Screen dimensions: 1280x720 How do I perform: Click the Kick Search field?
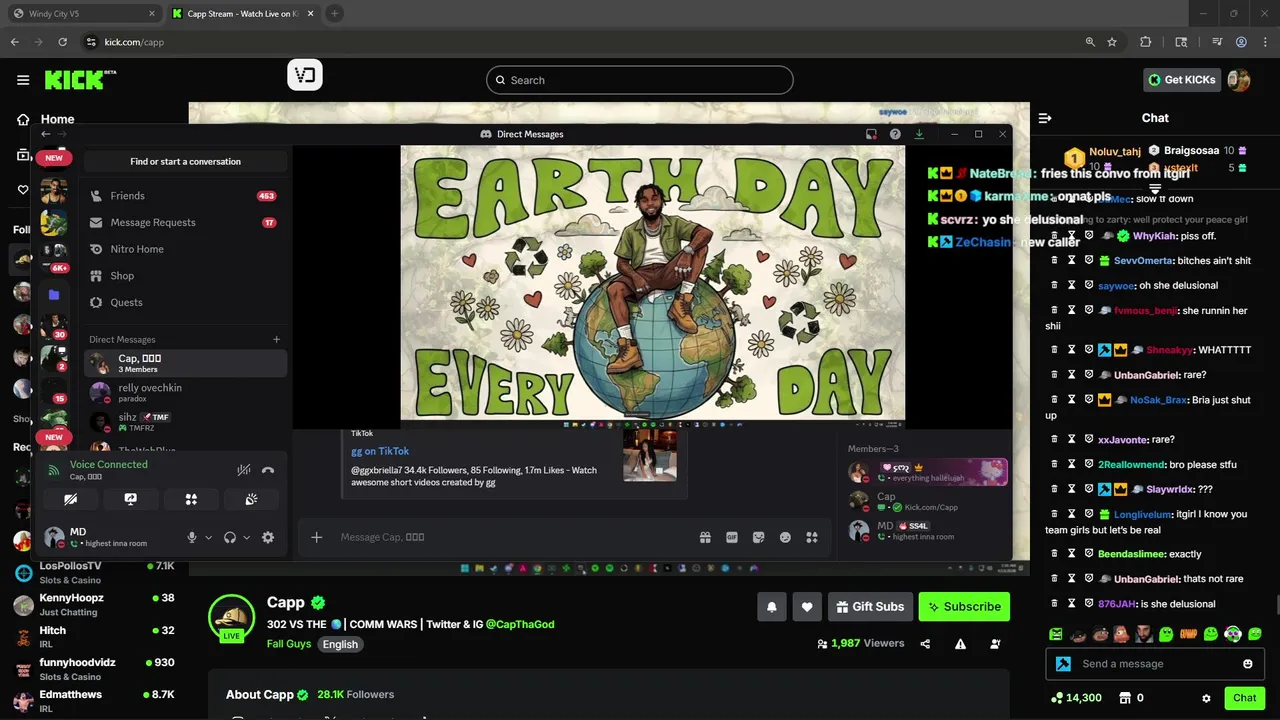tap(640, 80)
